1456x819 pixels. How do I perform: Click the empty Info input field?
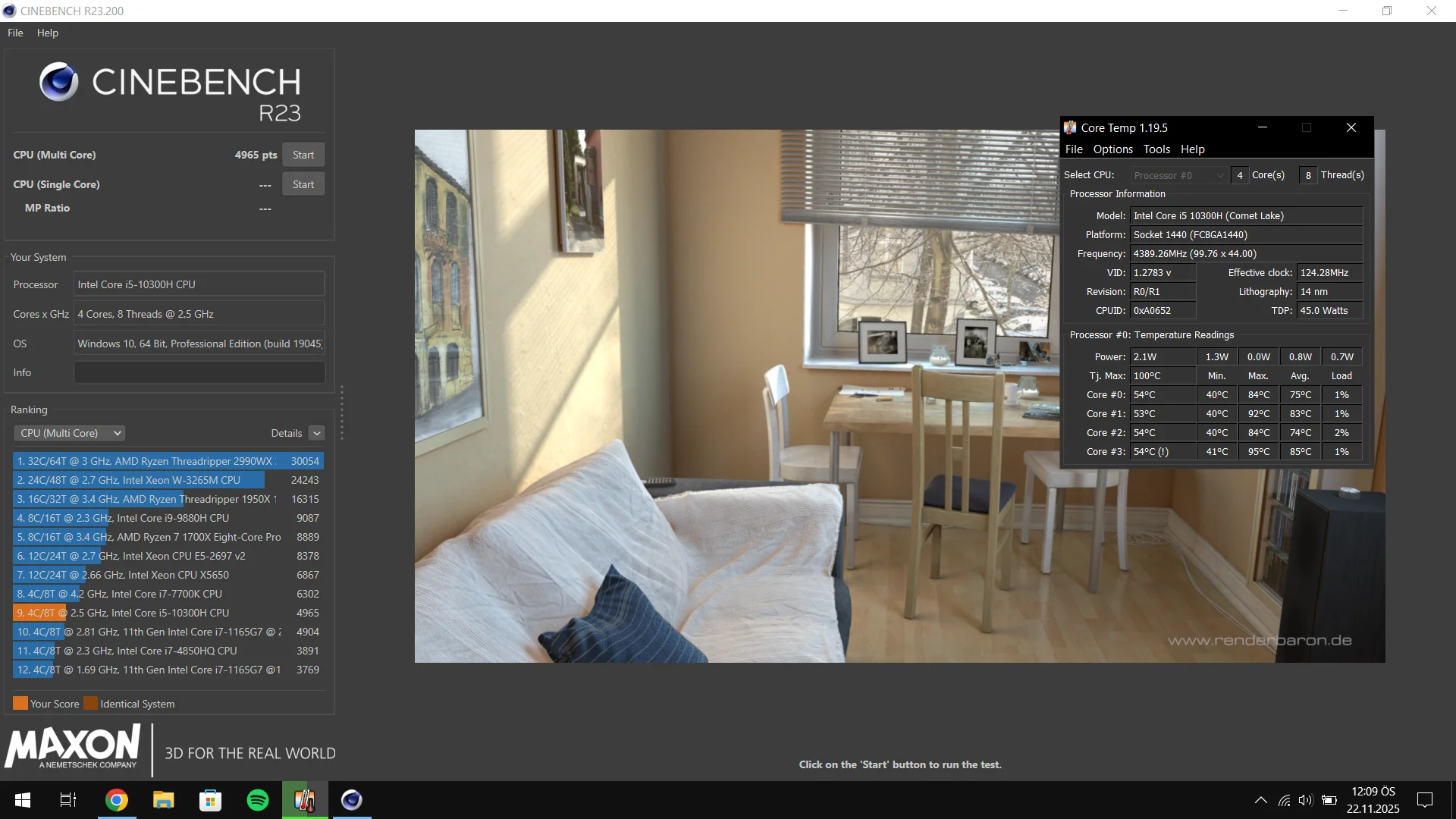[x=199, y=372]
